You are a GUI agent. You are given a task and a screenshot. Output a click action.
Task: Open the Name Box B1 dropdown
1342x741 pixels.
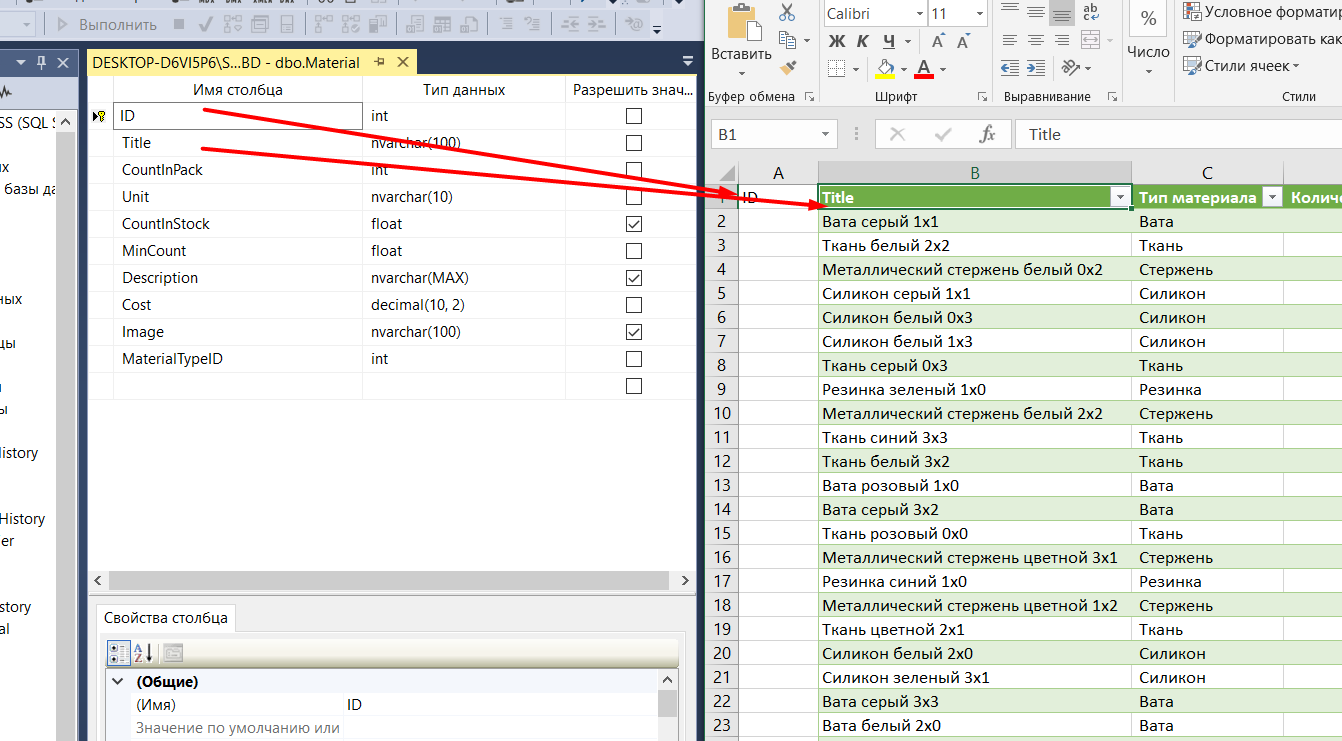(826, 134)
